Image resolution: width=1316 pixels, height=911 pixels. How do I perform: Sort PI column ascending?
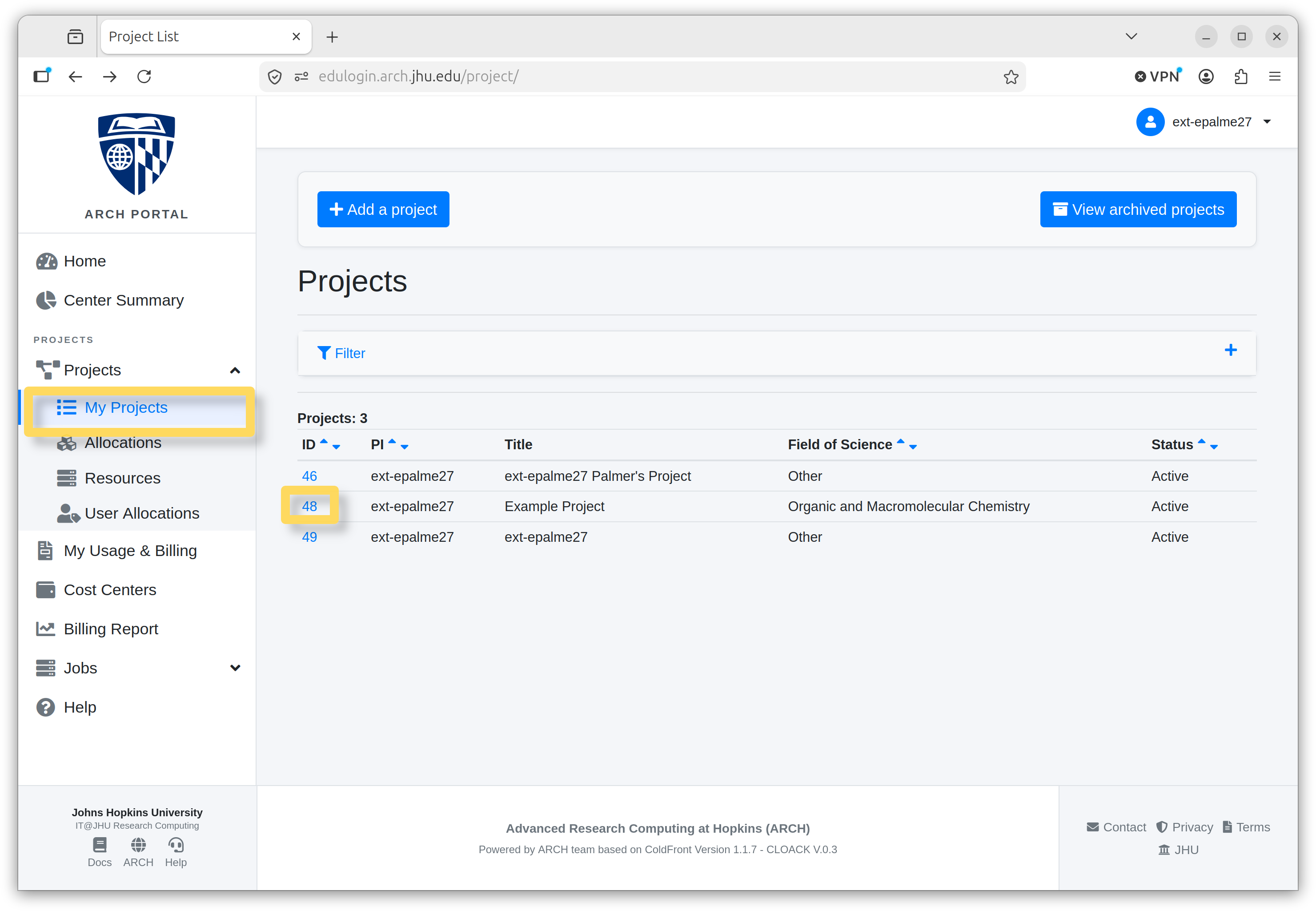pos(392,441)
